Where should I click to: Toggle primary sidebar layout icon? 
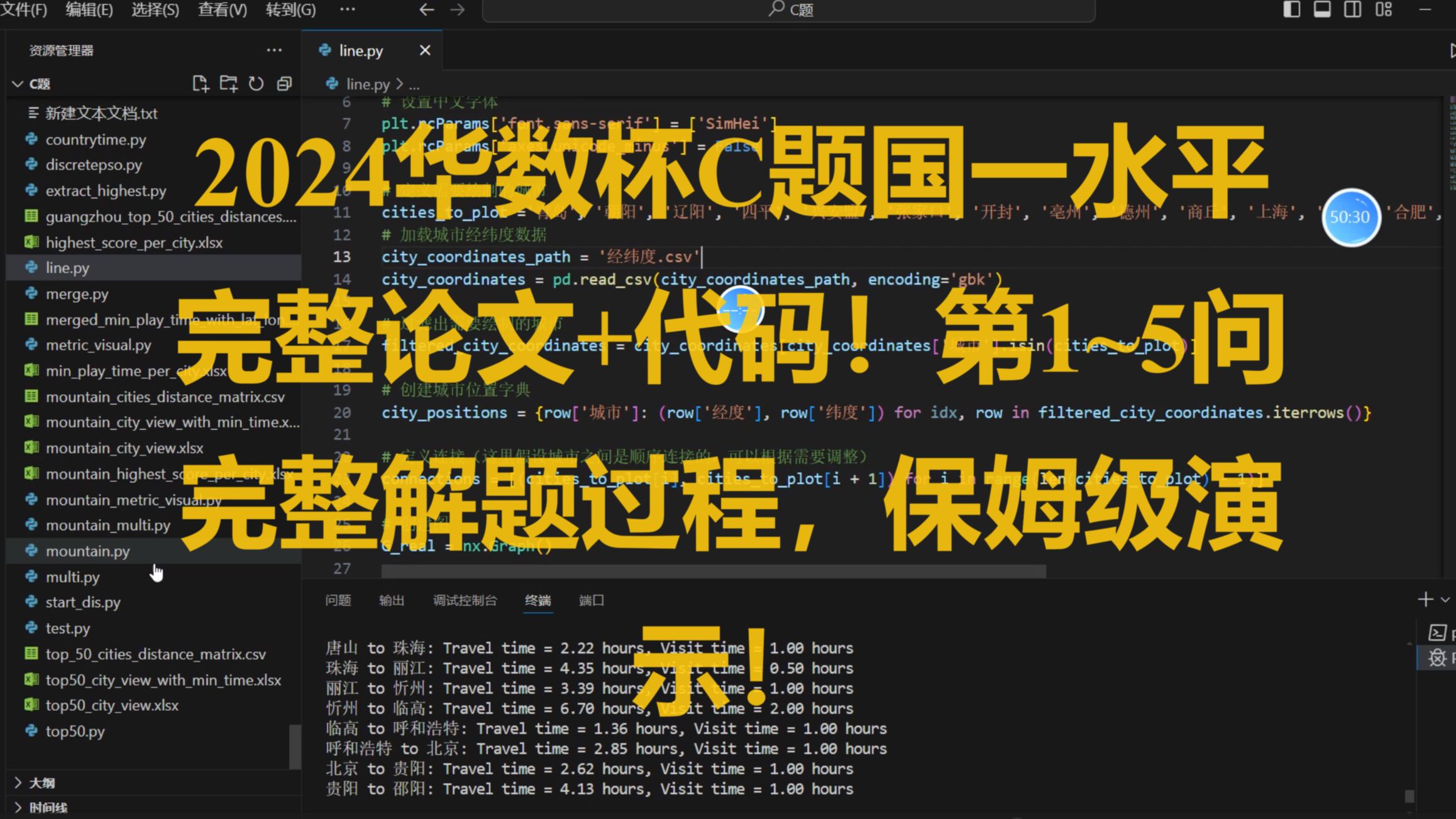click(1291, 9)
